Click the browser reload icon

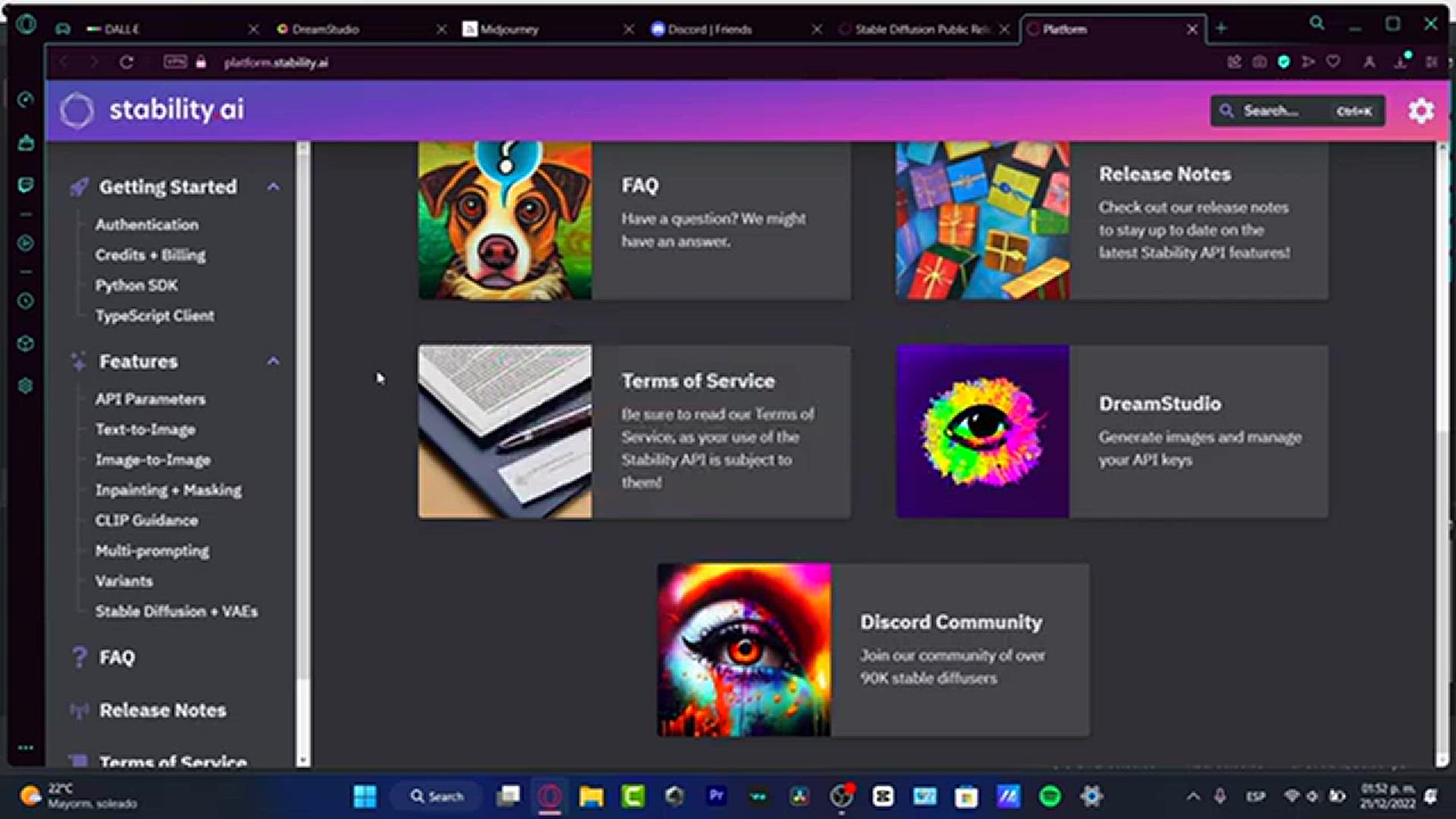coord(126,62)
